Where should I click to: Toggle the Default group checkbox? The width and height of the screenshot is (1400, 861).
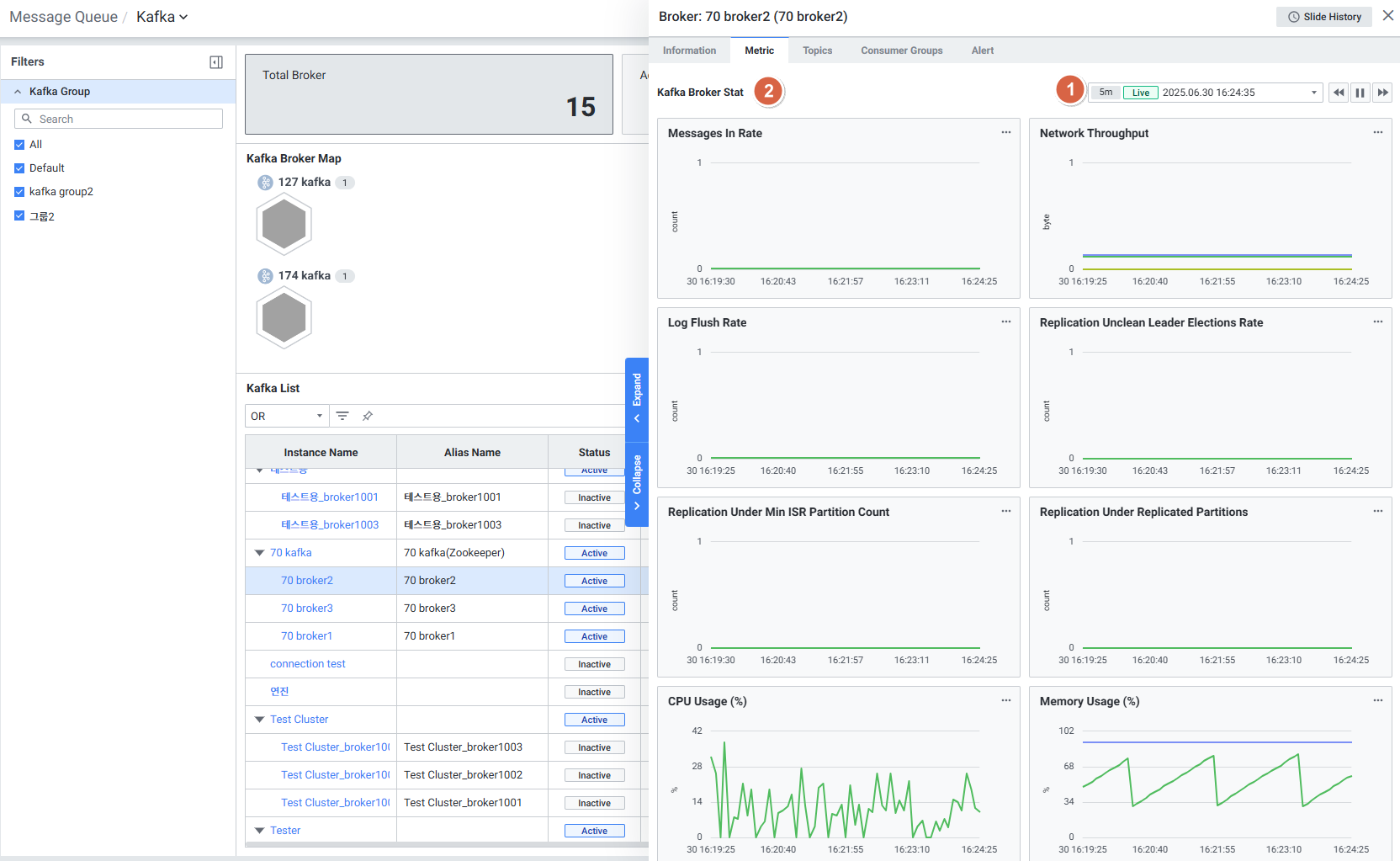tap(19, 168)
